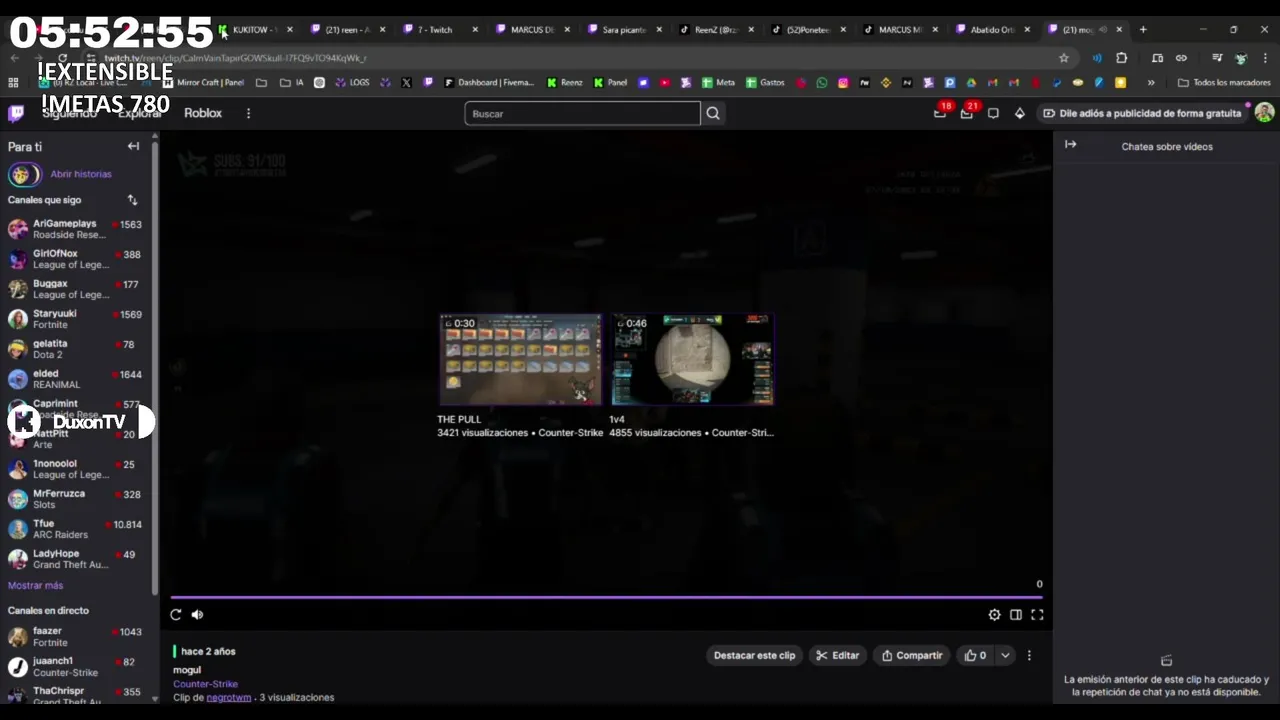Open the Roblox nav item
This screenshot has height=720, width=1280.
203,113
